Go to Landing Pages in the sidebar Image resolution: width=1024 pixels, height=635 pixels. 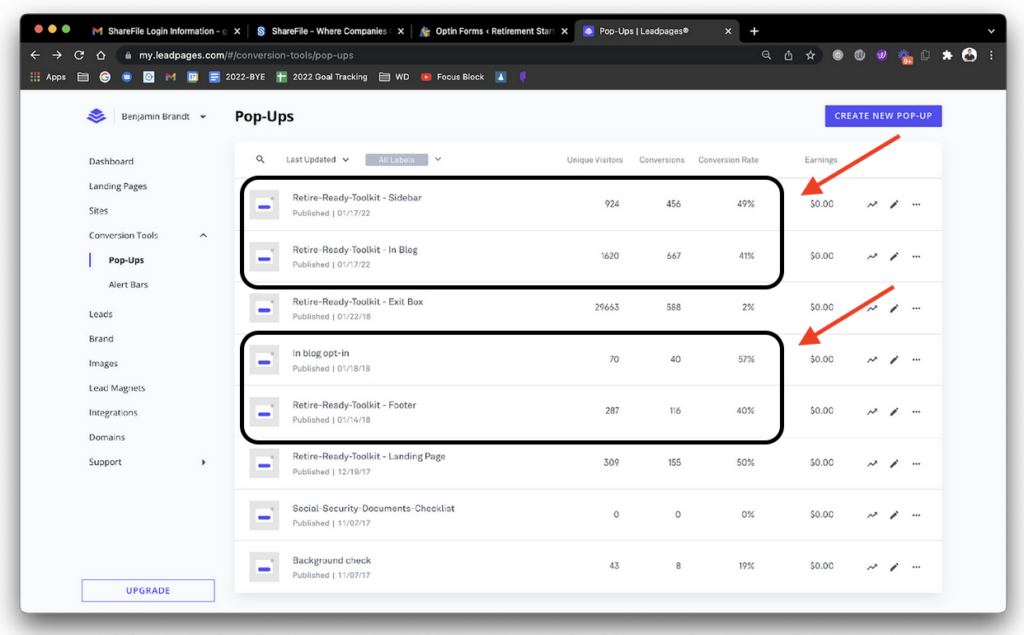[118, 186]
